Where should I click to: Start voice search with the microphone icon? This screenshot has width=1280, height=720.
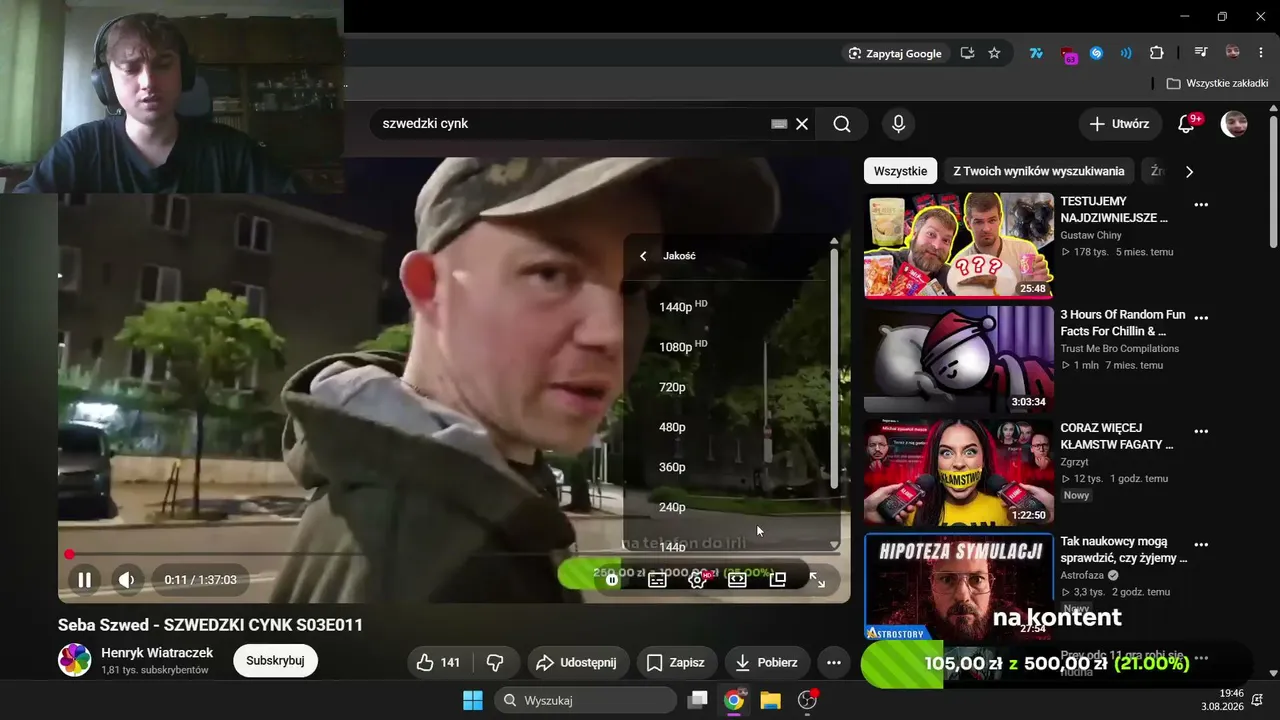[898, 124]
